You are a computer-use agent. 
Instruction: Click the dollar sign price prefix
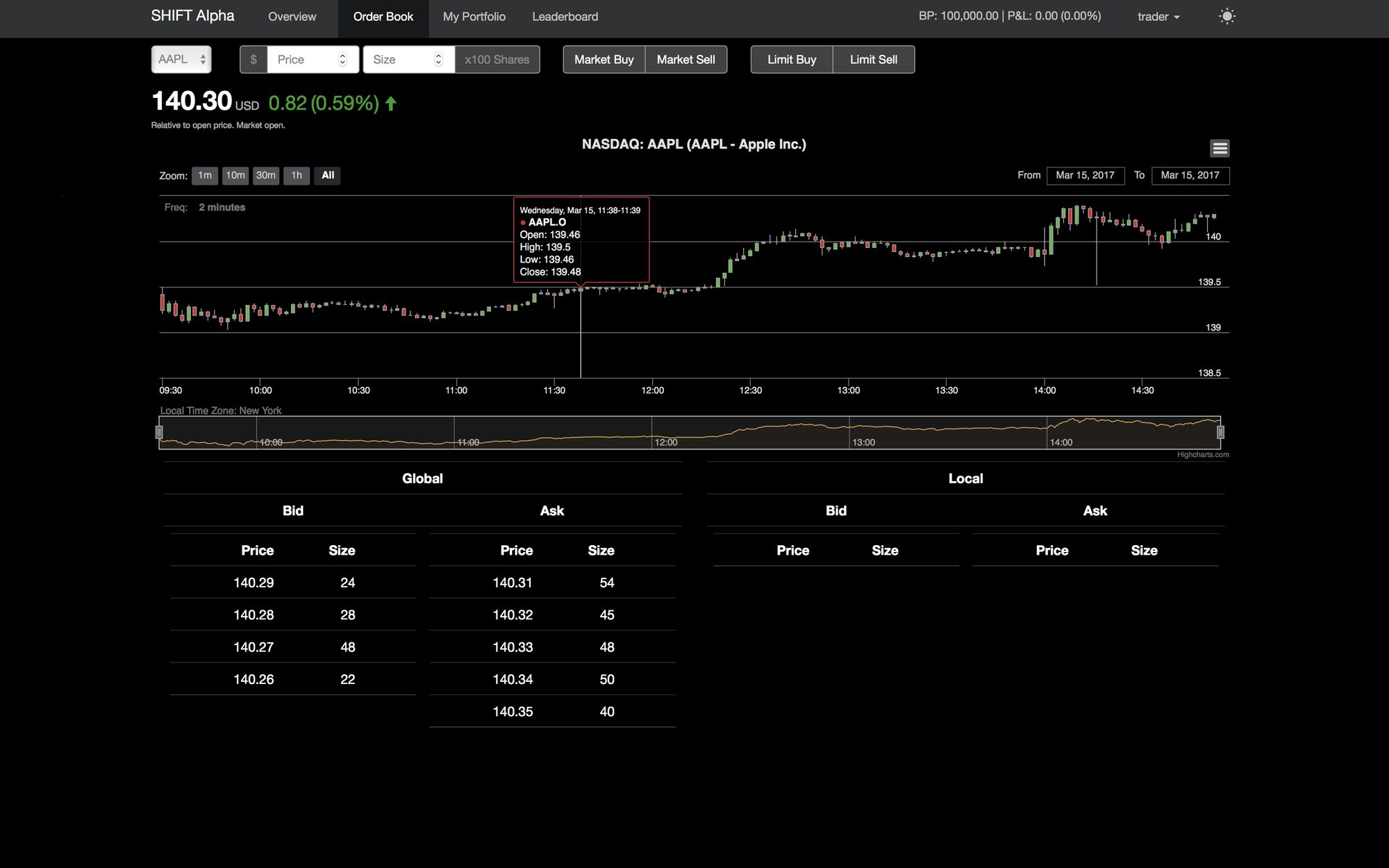(x=253, y=60)
